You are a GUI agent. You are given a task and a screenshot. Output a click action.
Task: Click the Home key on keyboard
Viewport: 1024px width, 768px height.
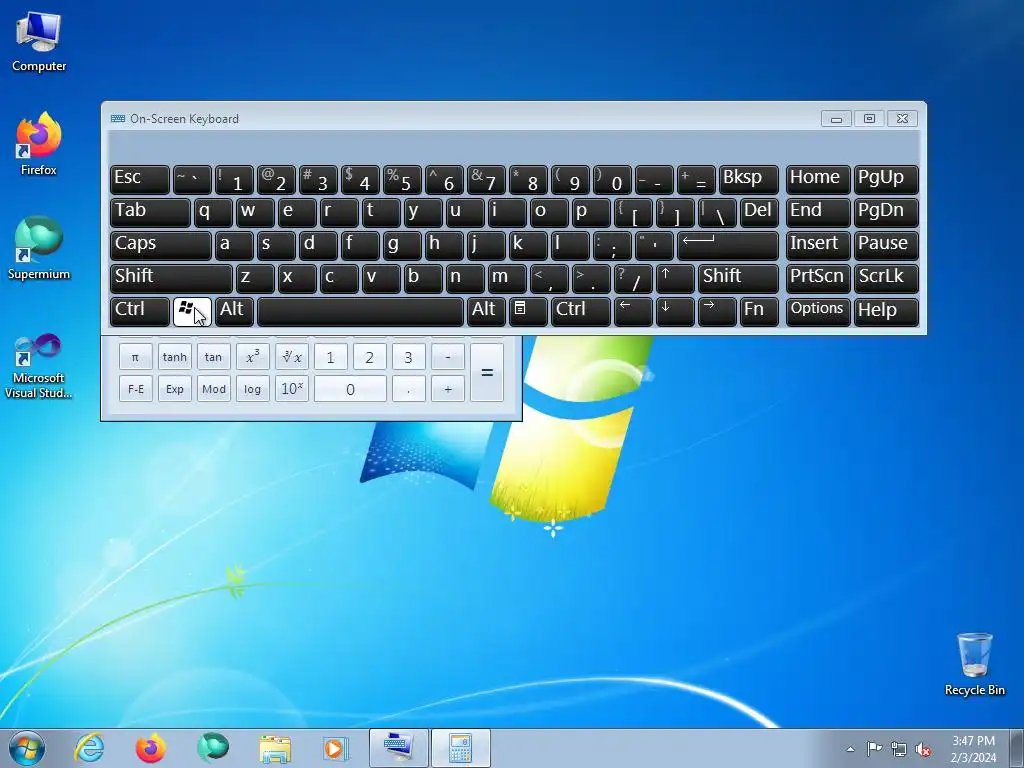pyautogui.click(x=818, y=180)
